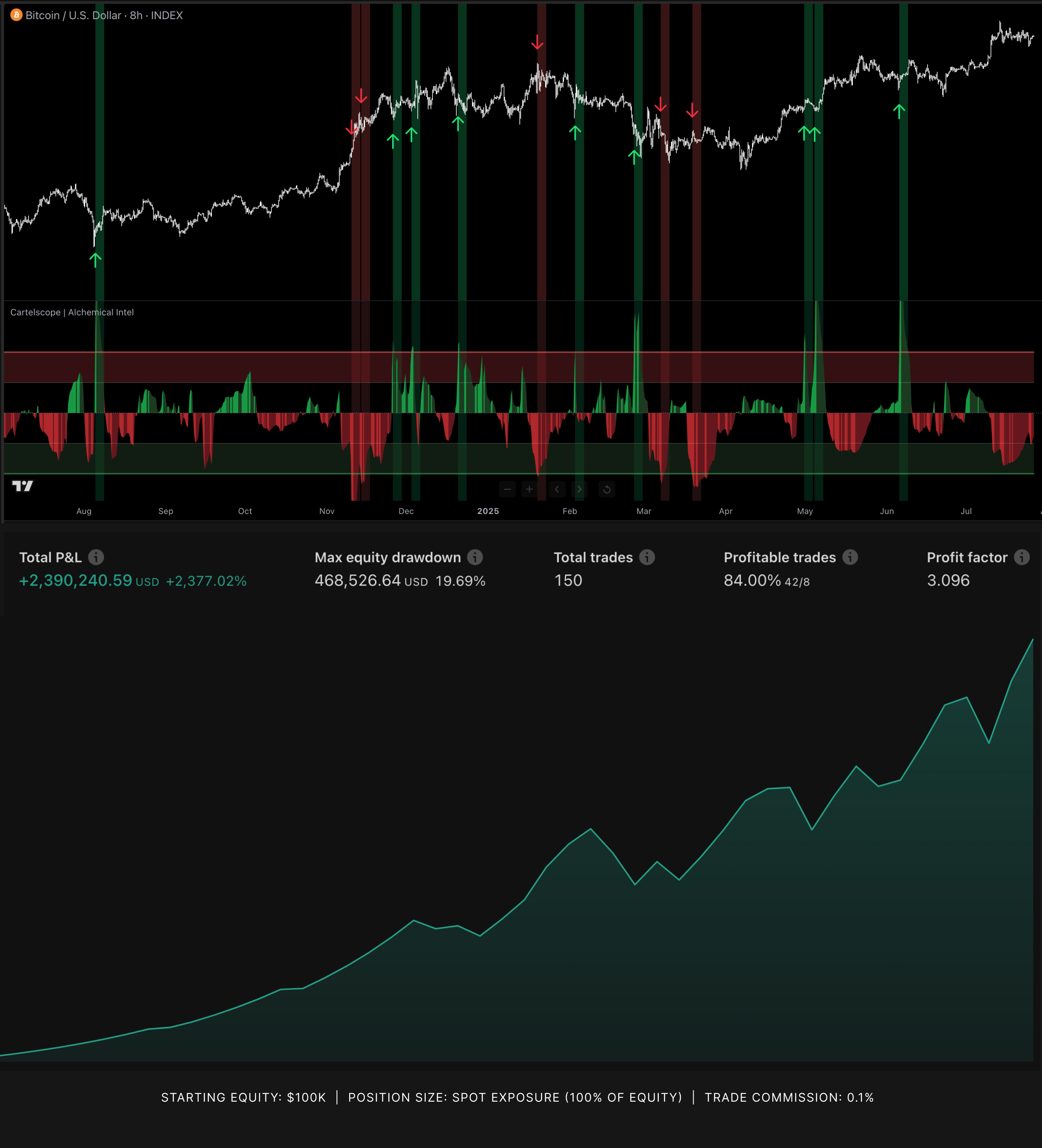Screen dimensions: 1042x1148
Task: Click the Total trades heading
Action: 593,557
